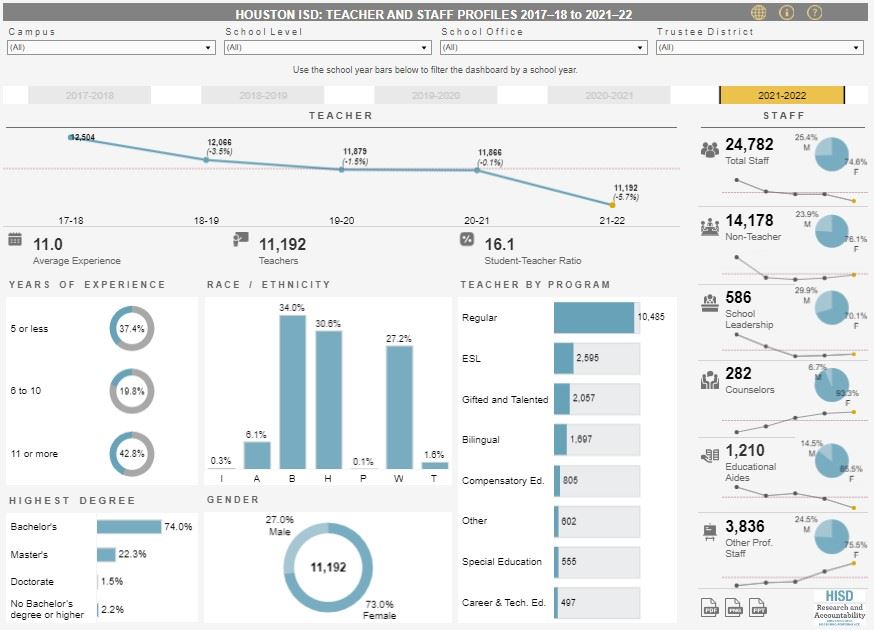Viewport: 874px width, 630px height.
Task: Click the Gifted and Talented program bar
Action: tap(562, 399)
